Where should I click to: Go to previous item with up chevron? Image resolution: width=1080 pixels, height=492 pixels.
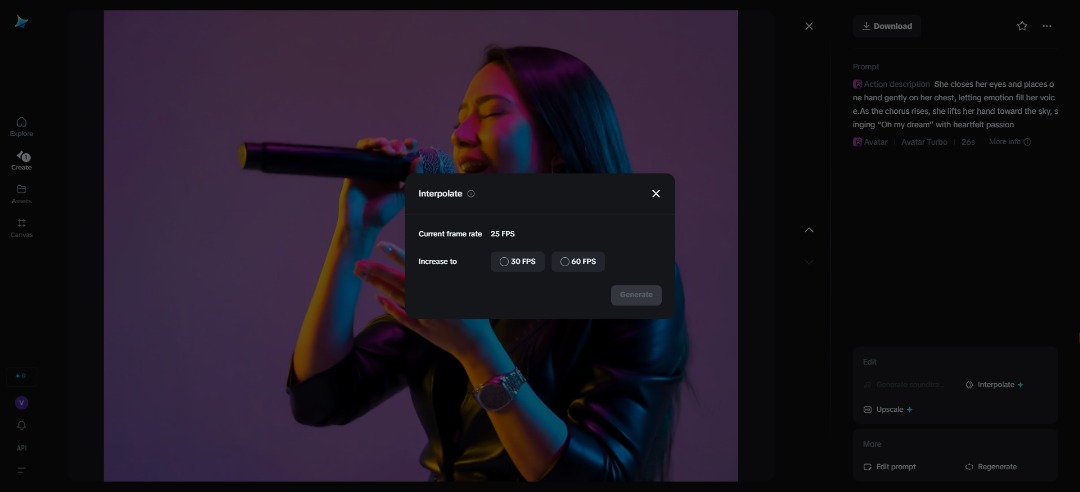(809, 229)
